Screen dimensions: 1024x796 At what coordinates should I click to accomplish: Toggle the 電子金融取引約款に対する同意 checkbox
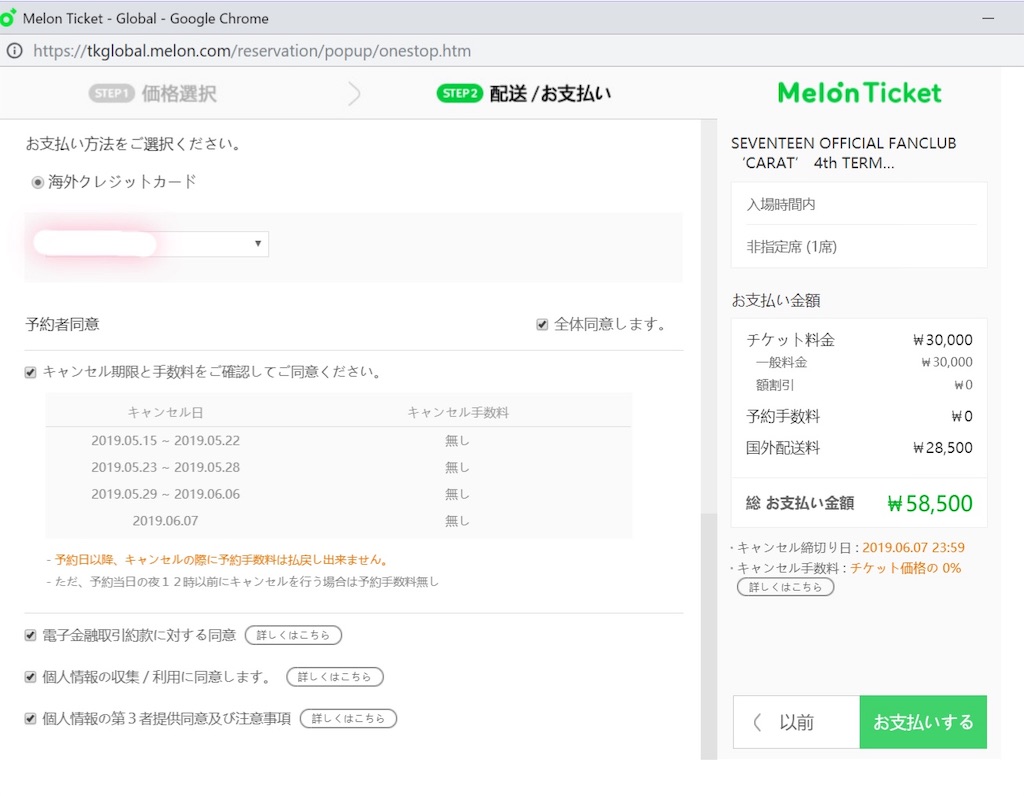[29, 635]
